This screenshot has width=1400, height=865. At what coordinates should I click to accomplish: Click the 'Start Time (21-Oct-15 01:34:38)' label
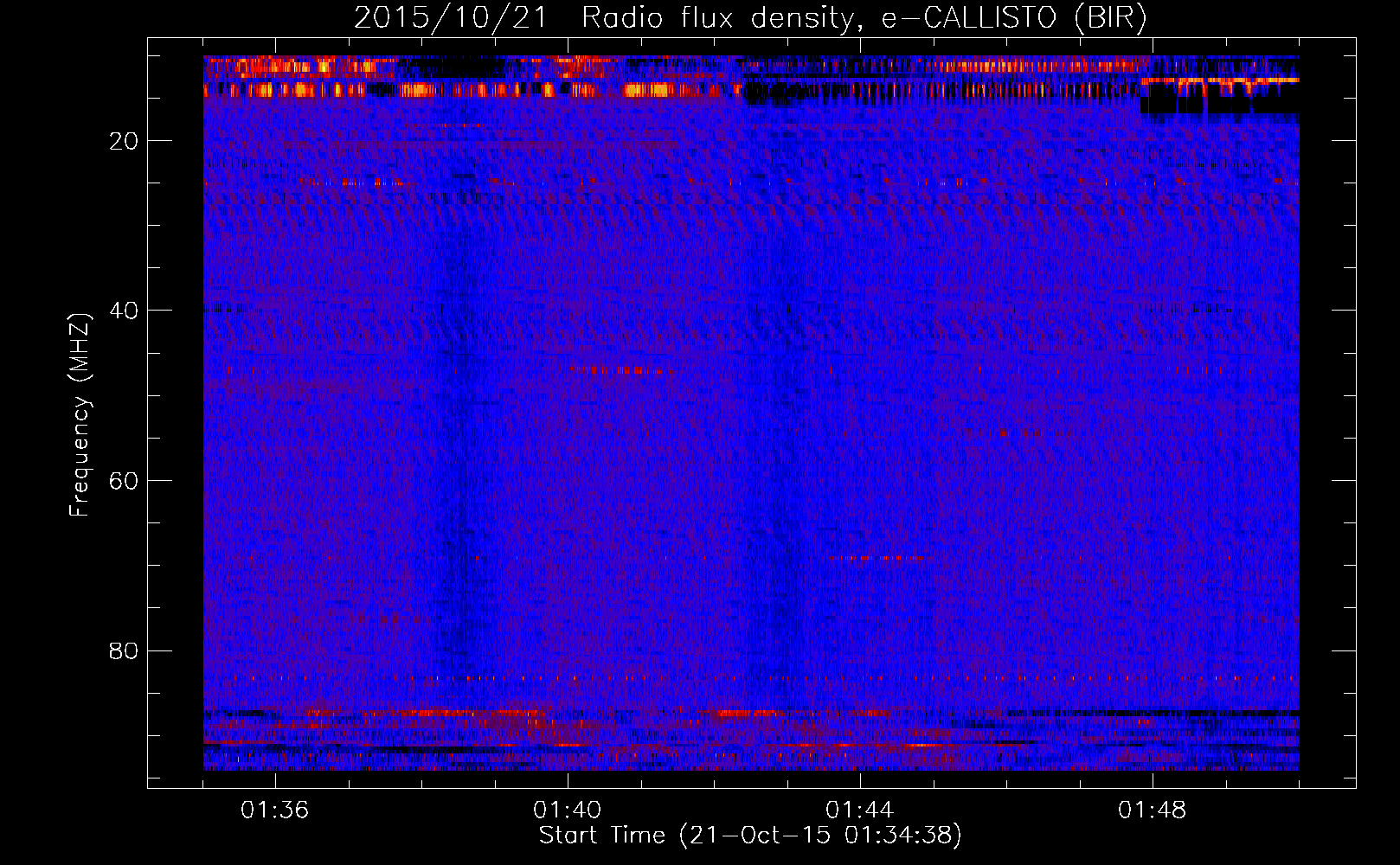point(750,836)
